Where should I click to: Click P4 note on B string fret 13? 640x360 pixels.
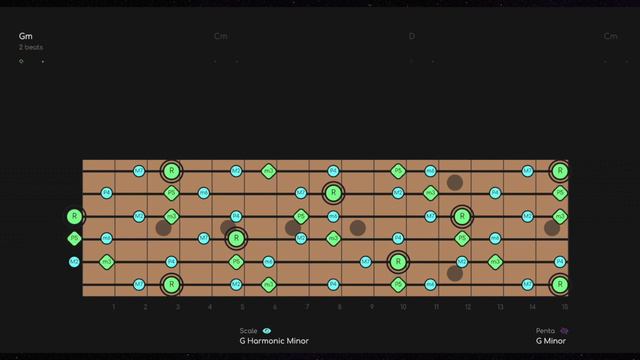(x=495, y=193)
